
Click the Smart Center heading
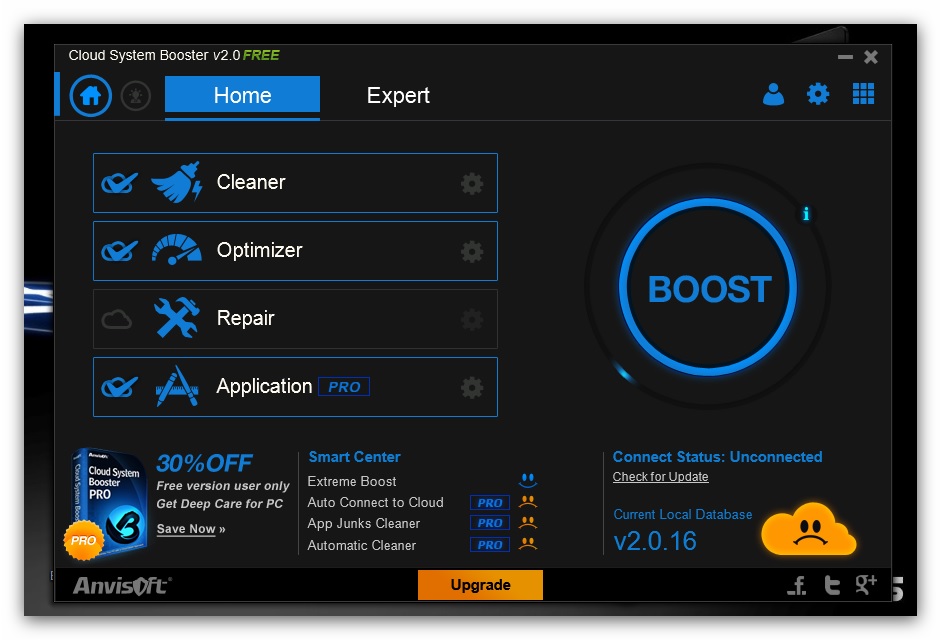click(354, 457)
